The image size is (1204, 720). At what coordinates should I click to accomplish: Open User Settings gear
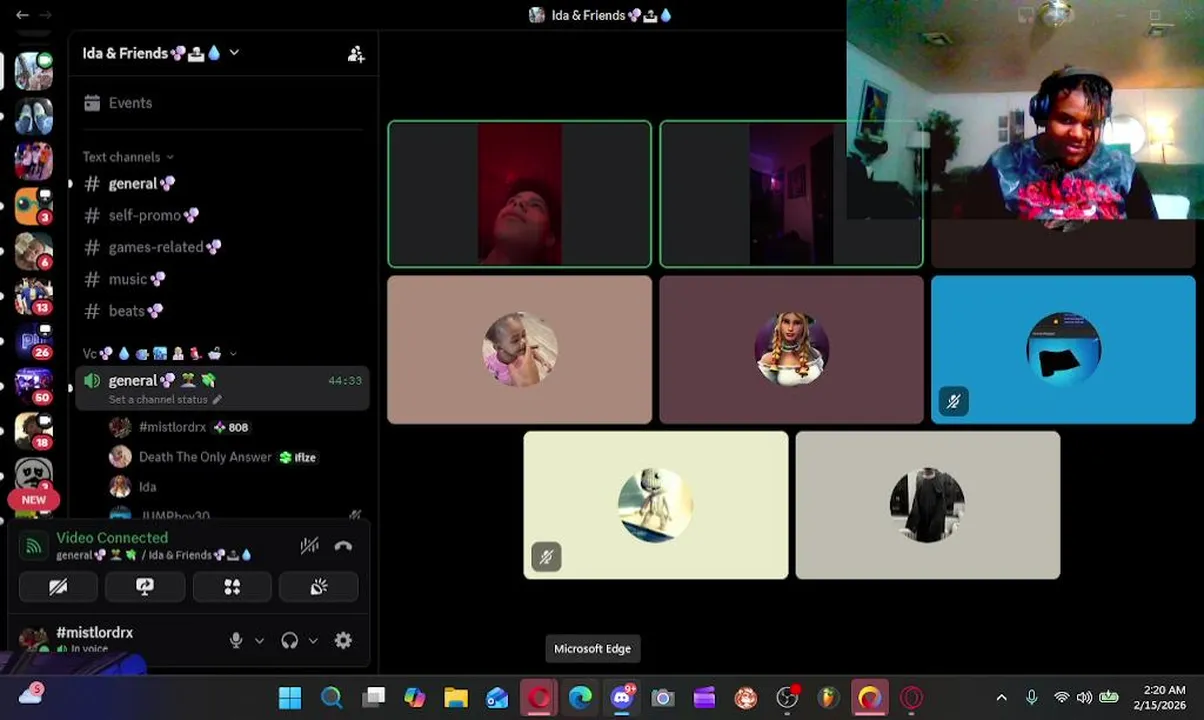point(343,641)
